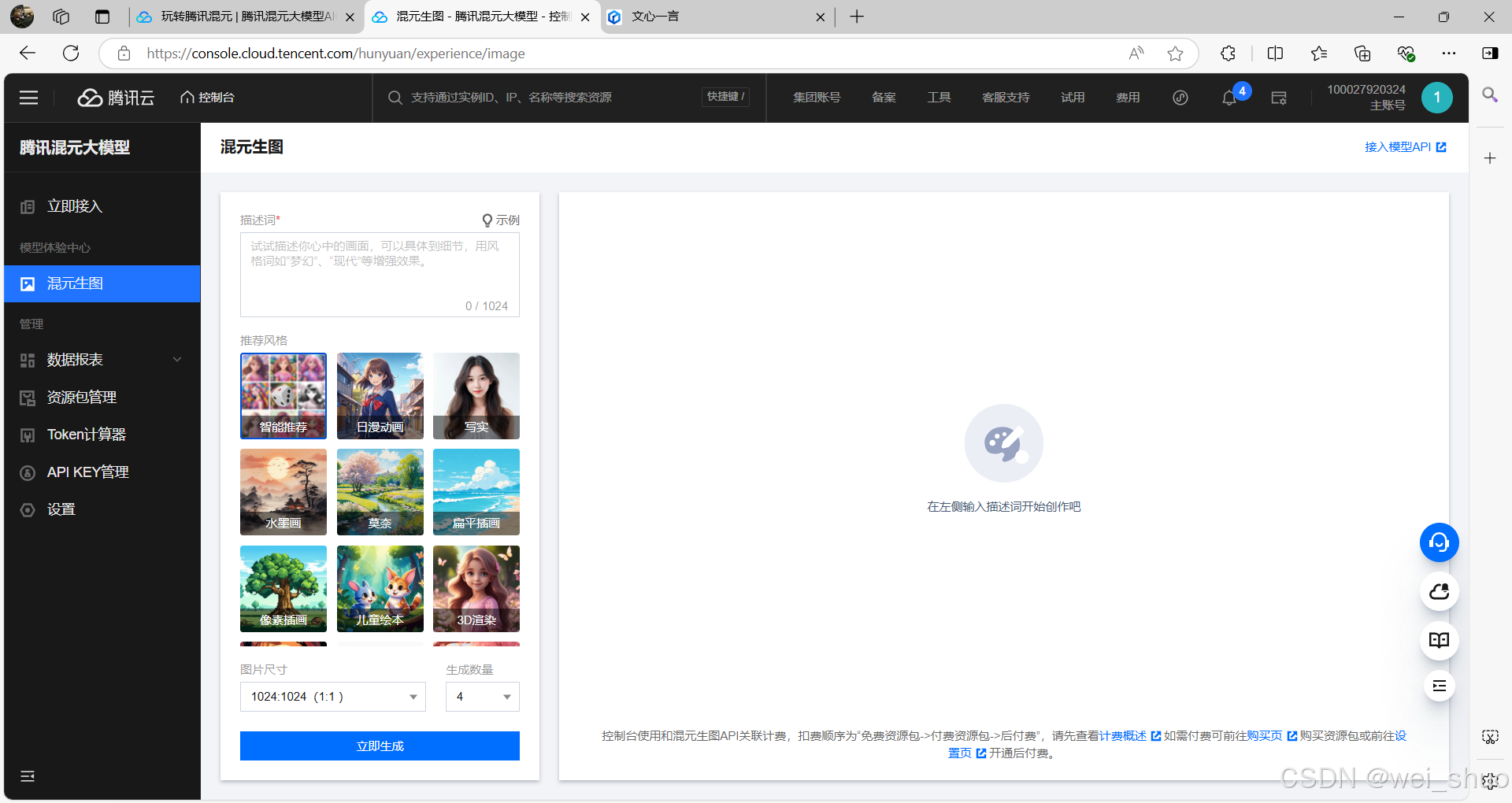Expand 数据报表 sidebar section
Viewport: 1512px width, 803px height.
pos(102,360)
